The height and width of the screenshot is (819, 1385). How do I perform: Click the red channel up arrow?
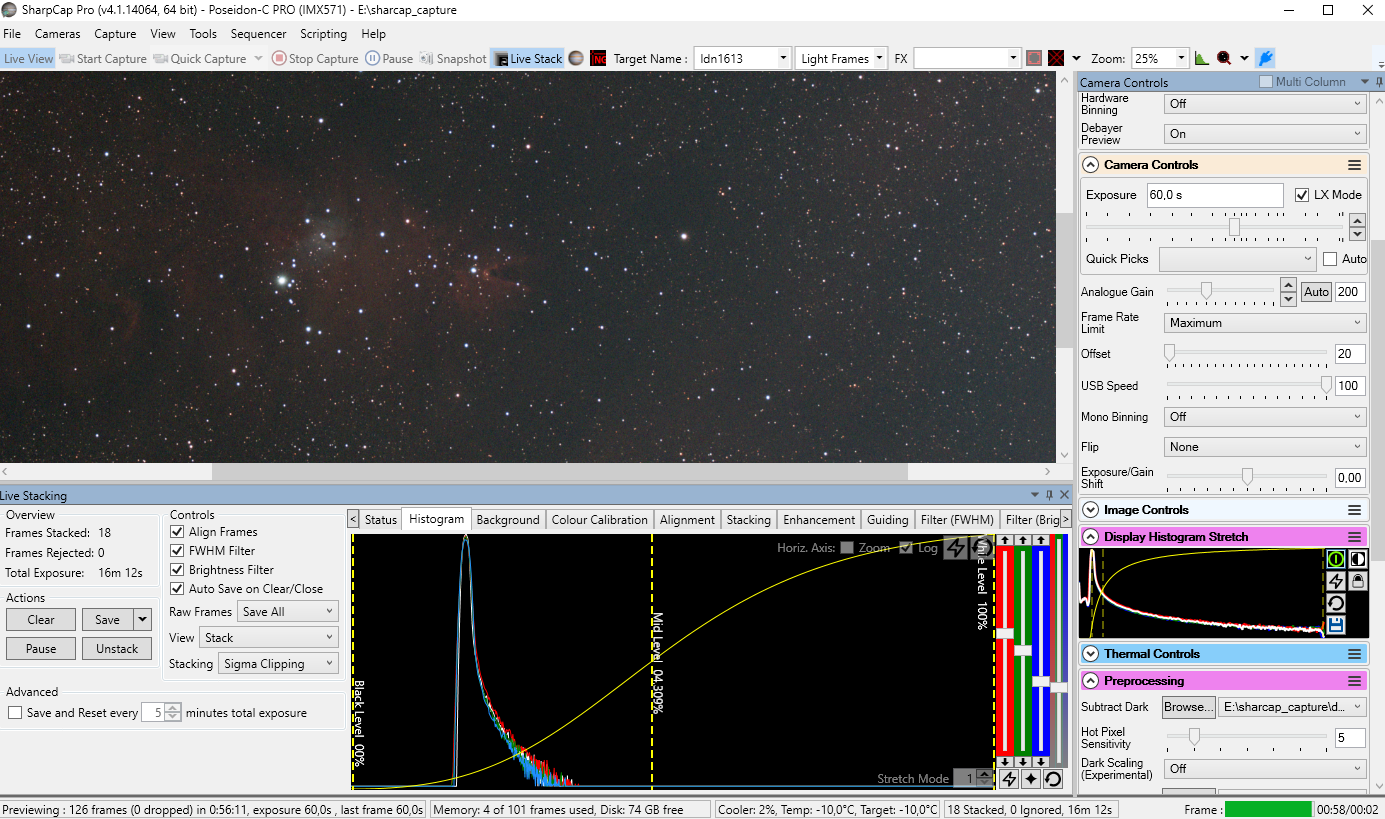click(1004, 540)
